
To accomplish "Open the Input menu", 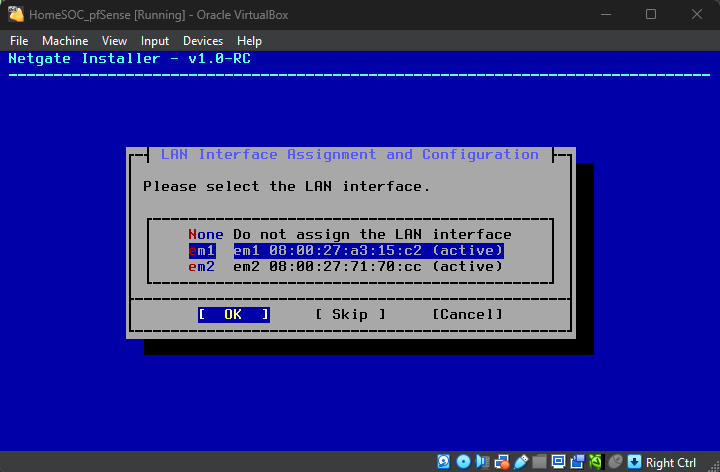I will 155,41.
